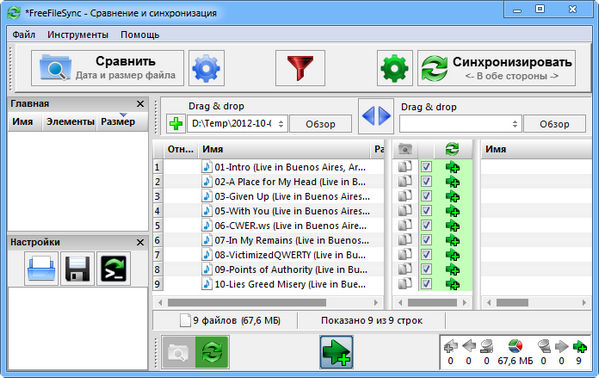599x378 pixels.
Task: Click left grid Имя column header
Action: pos(284,149)
